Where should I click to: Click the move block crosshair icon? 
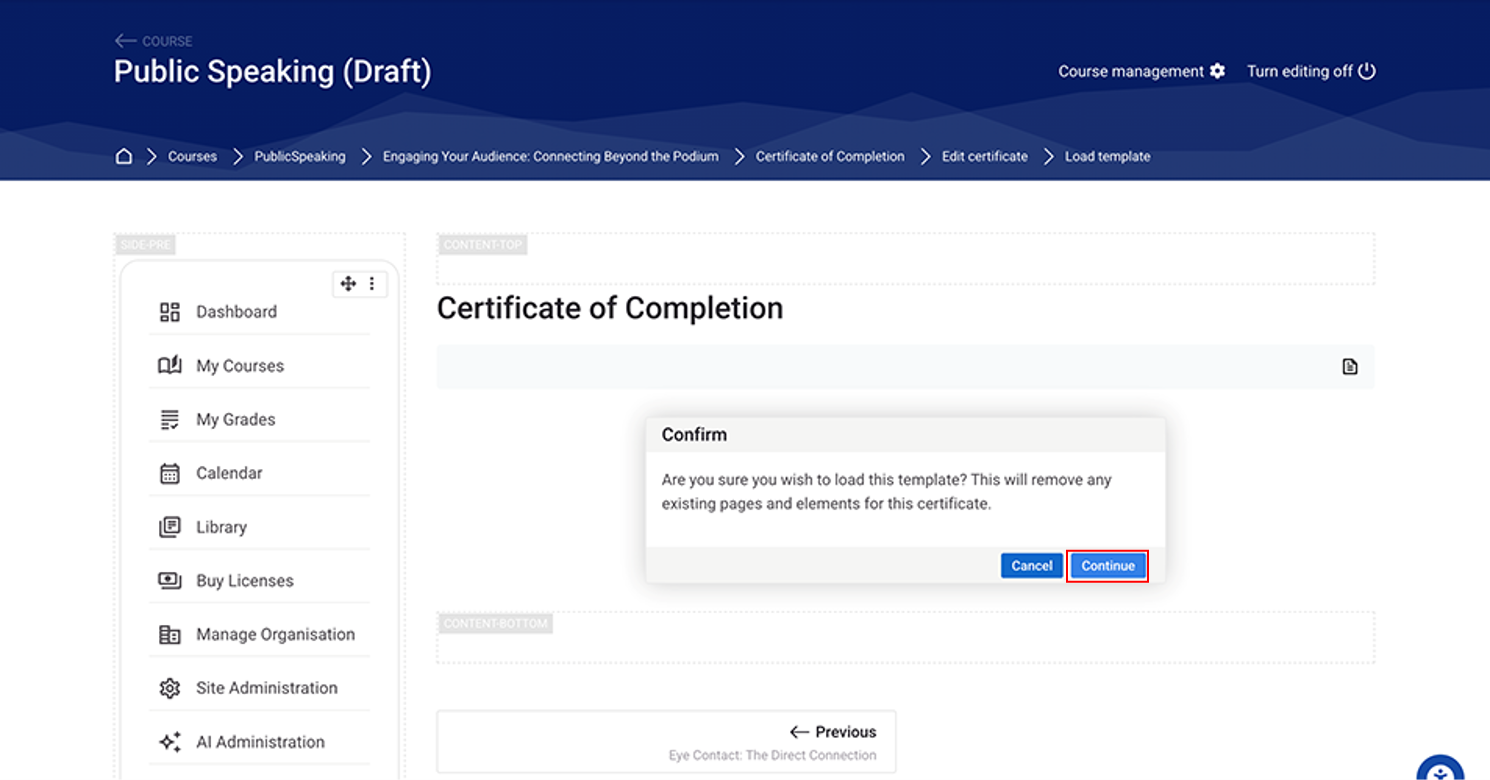[348, 284]
